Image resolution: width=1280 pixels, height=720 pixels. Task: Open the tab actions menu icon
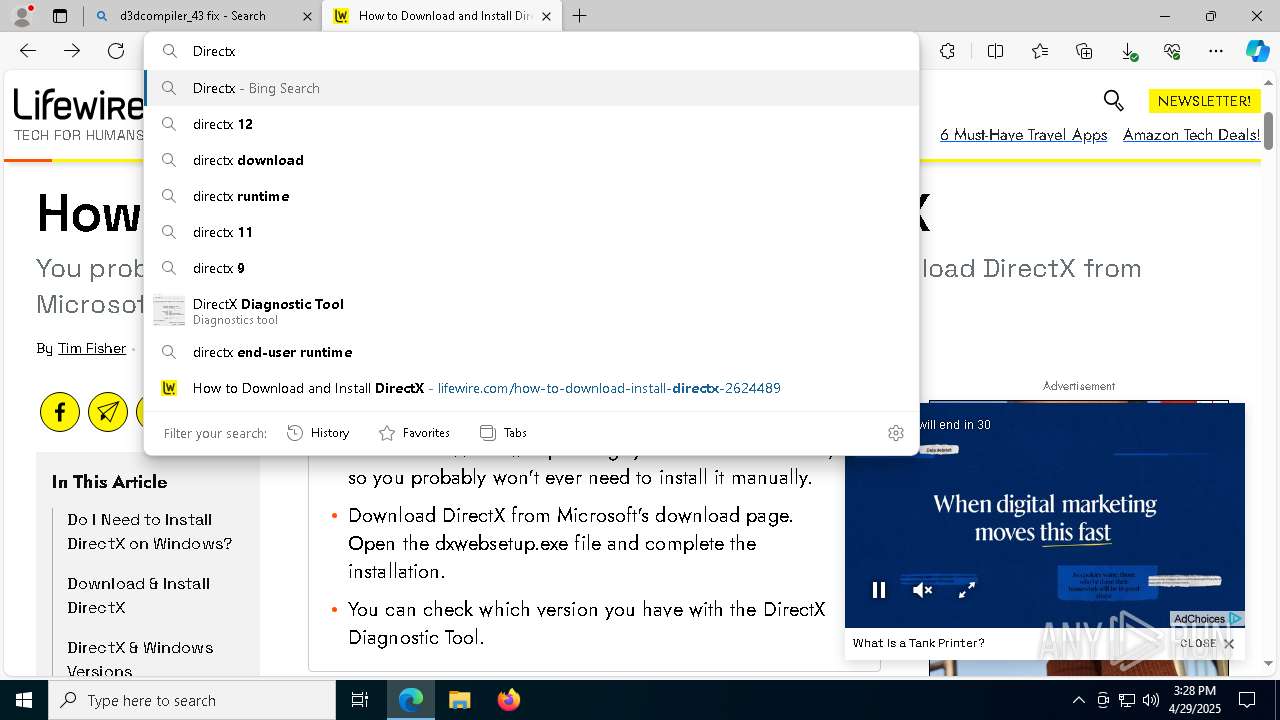[x=60, y=16]
